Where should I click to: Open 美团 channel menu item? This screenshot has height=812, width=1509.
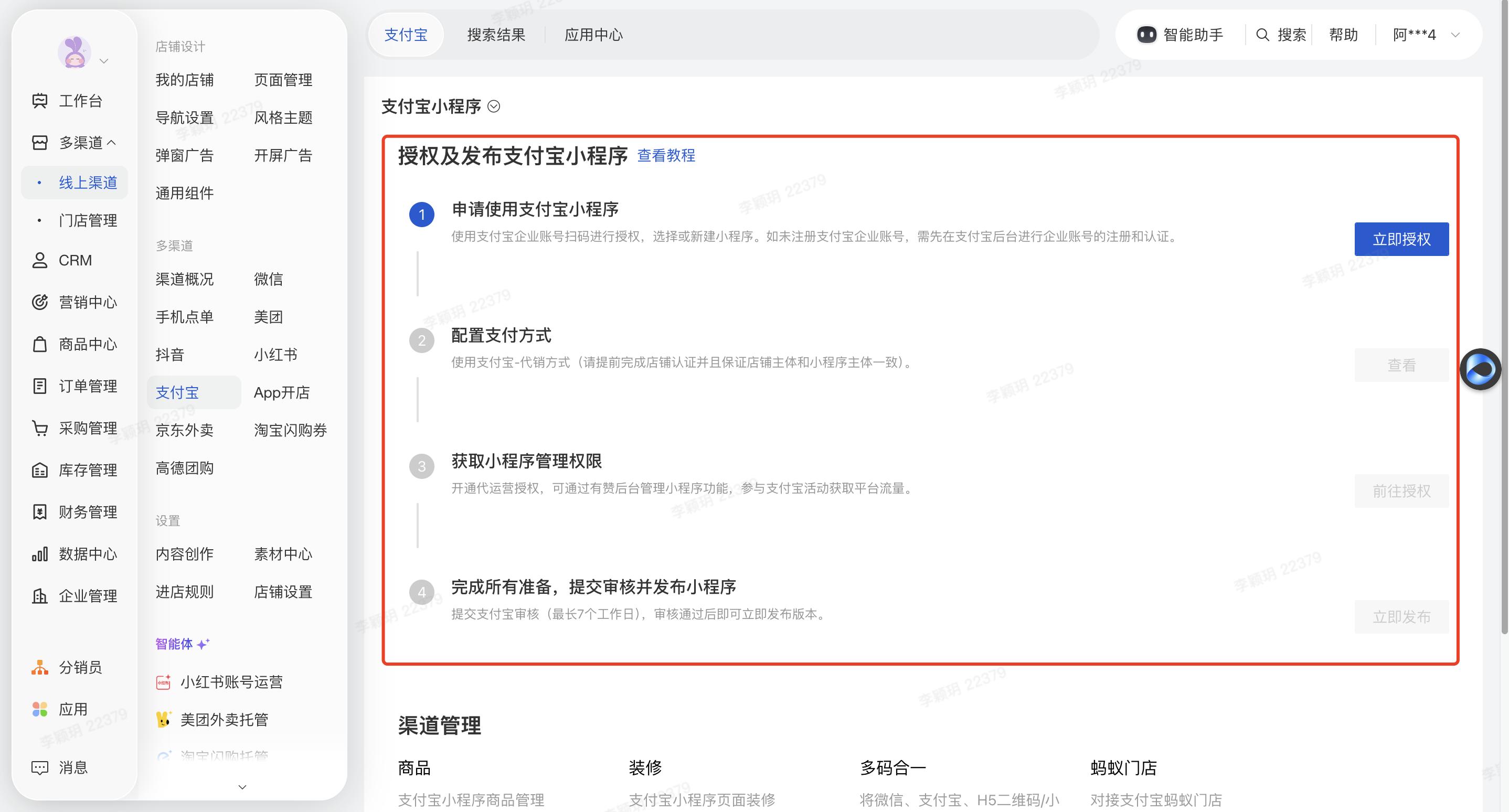coord(268,317)
